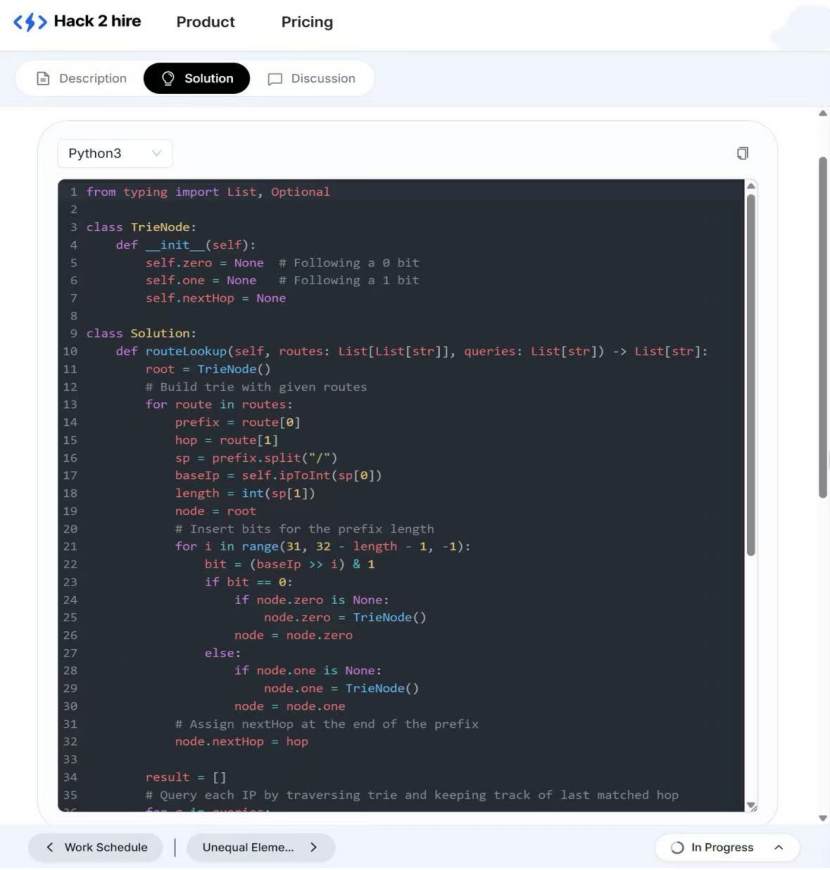The width and height of the screenshot is (830, 870).
Task: Click the In Progress spinner icon
Action: (677, 848)
